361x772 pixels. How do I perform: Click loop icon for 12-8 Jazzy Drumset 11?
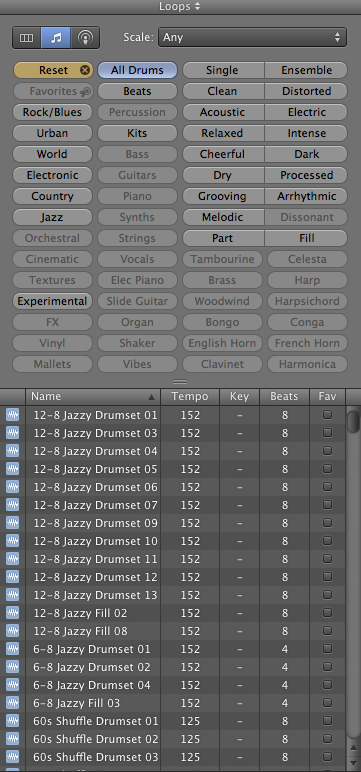click(x=12, y=559)
